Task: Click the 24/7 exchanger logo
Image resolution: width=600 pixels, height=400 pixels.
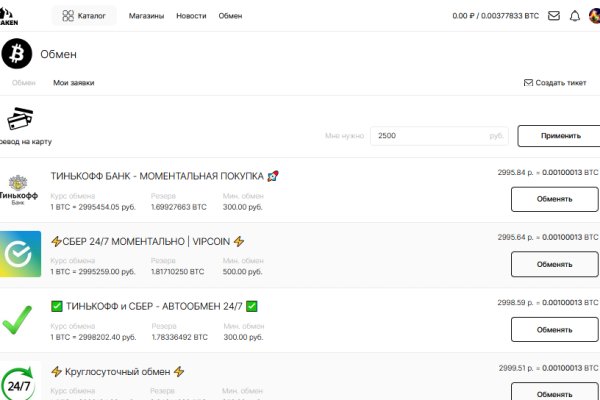Action: pyautogui.click(x=19, y=383)
